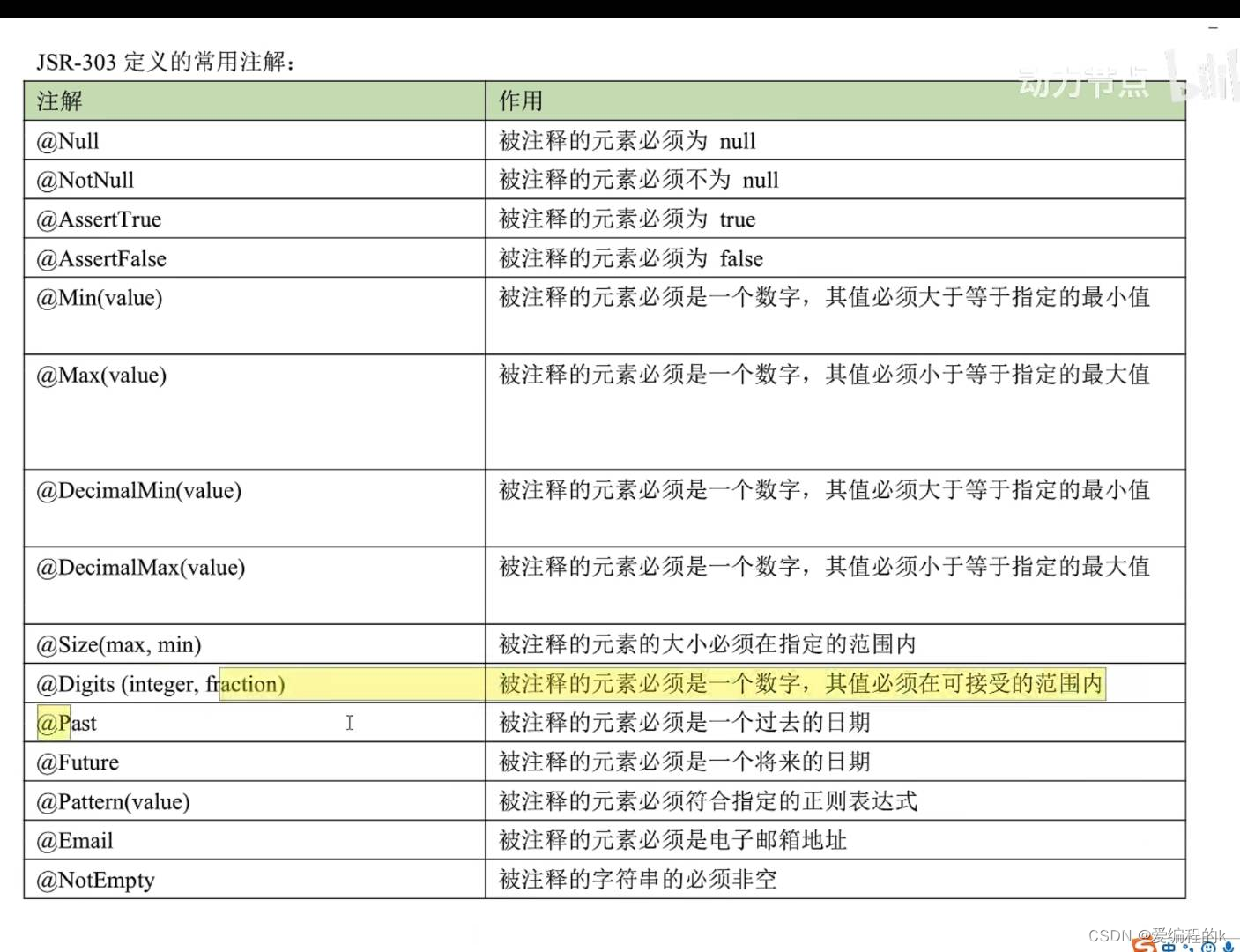Viewport: 1240px width, 952px height.
Task: Click '被注释的元素的大小必须在指定的范围内' text
Action: pyautogui.click(x=708, y=644)
